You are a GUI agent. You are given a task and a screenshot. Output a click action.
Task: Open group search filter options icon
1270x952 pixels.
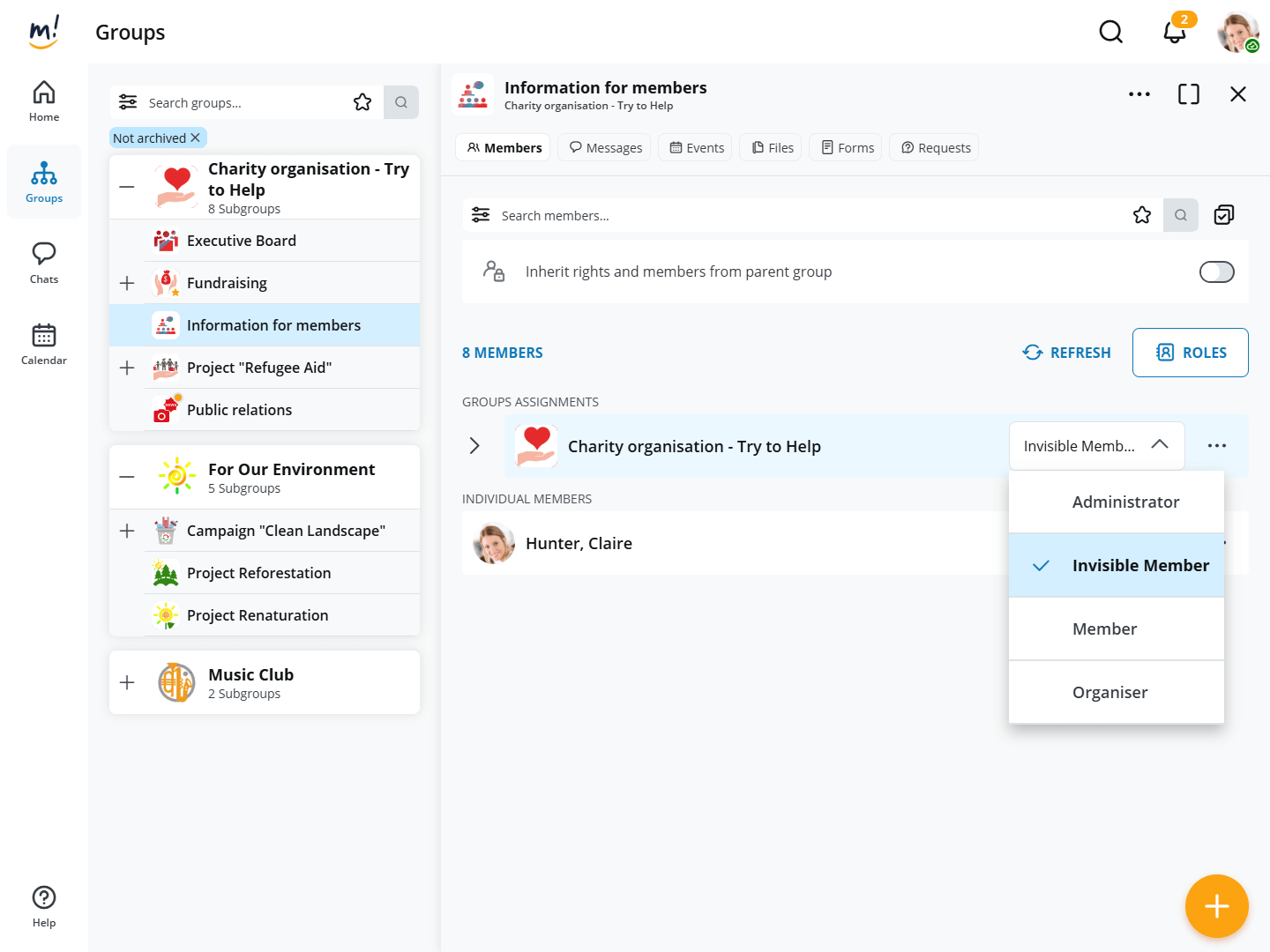[x=128, y=102]
